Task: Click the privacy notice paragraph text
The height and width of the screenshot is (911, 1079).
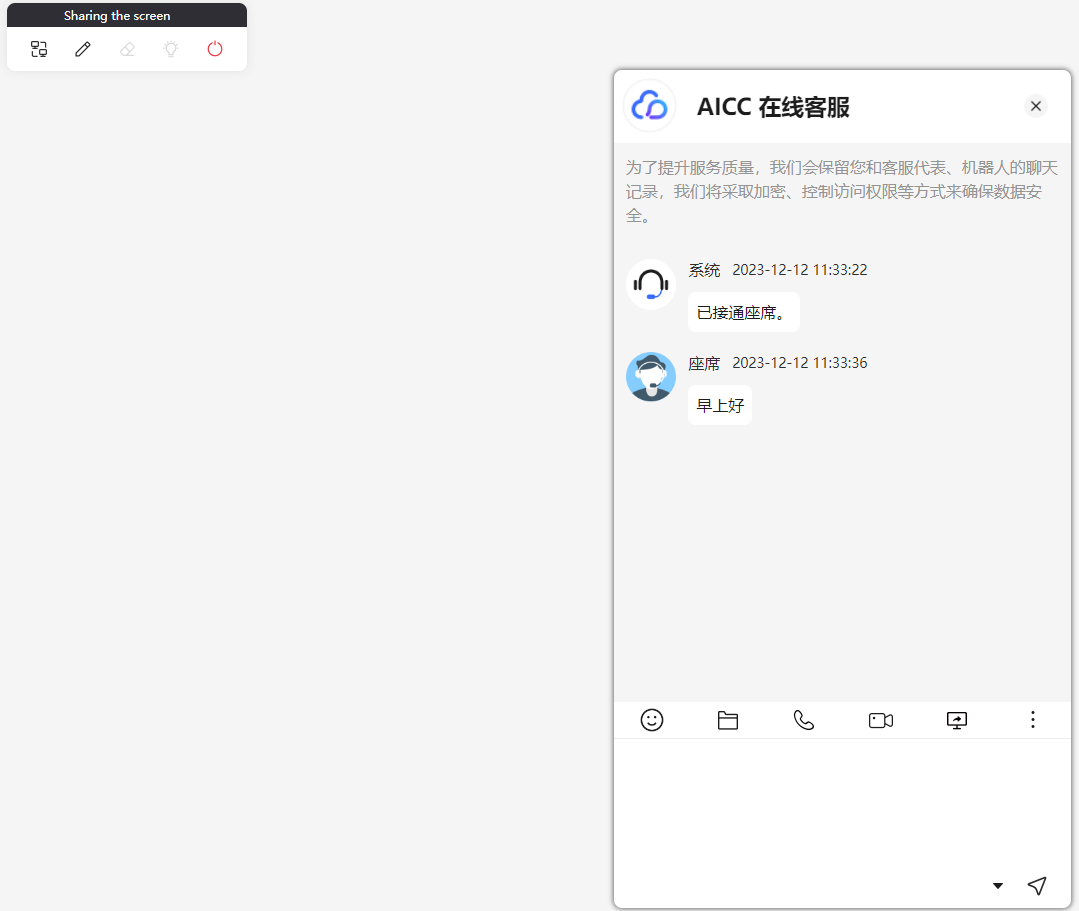Action: pos(841,191)
